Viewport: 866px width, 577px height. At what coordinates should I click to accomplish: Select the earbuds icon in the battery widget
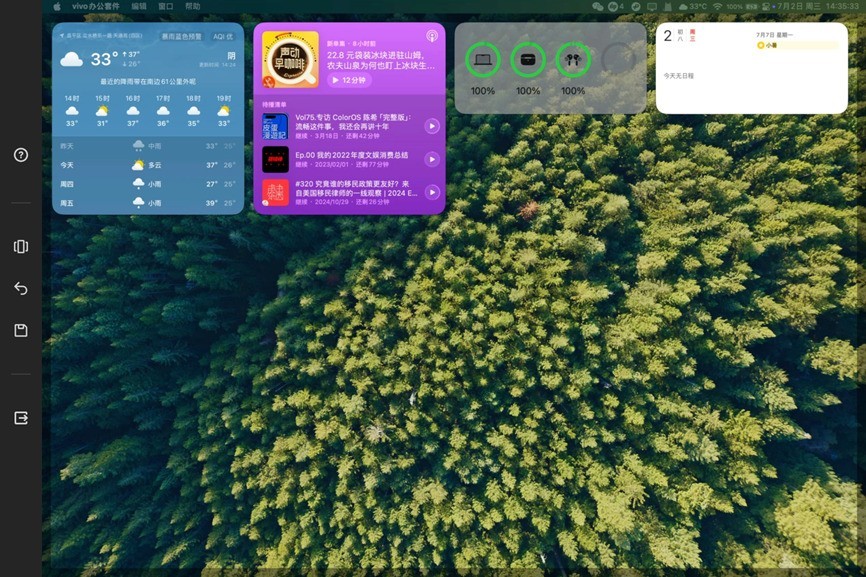572,58
